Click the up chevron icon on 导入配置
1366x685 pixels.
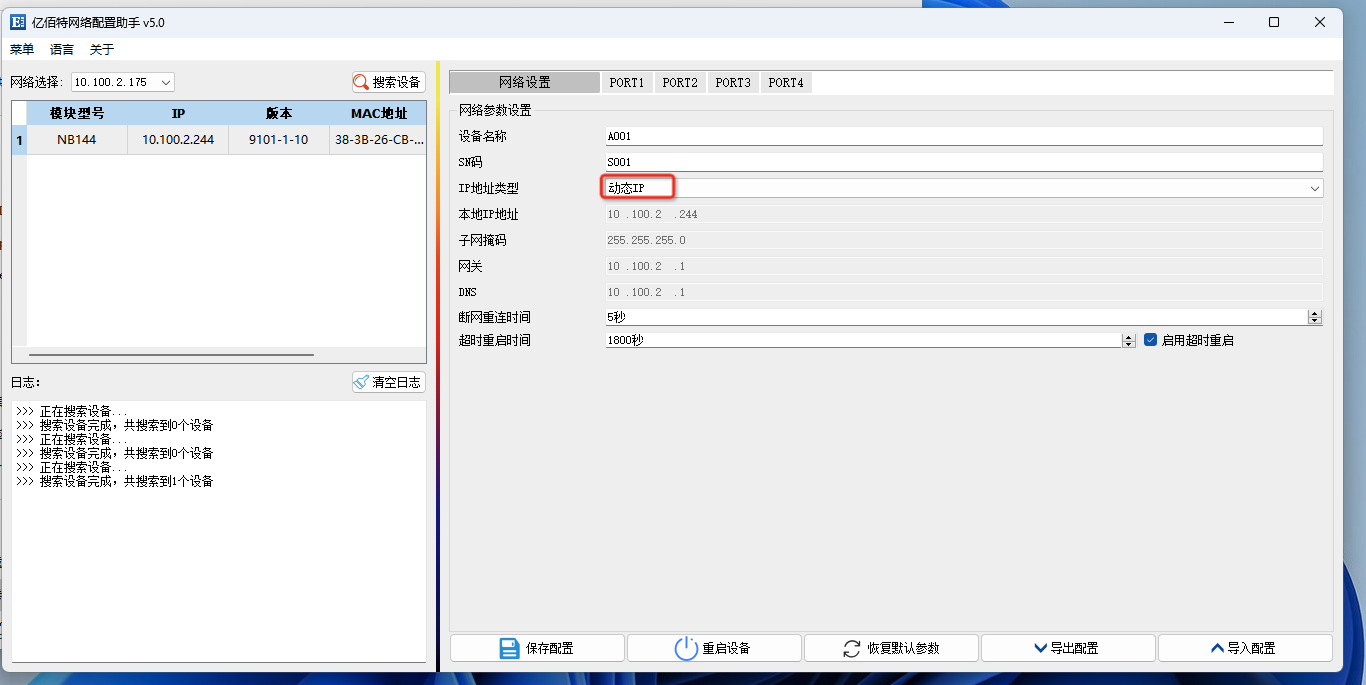1217,648
